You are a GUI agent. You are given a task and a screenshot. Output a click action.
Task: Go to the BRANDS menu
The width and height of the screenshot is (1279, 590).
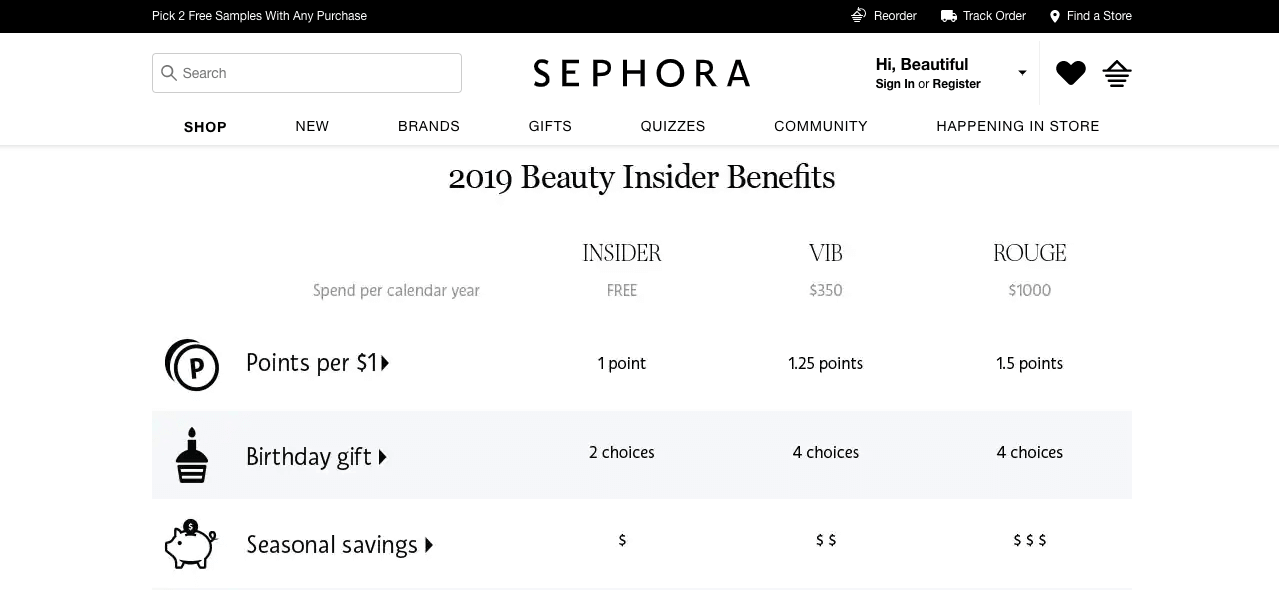(x=429, y=126)
